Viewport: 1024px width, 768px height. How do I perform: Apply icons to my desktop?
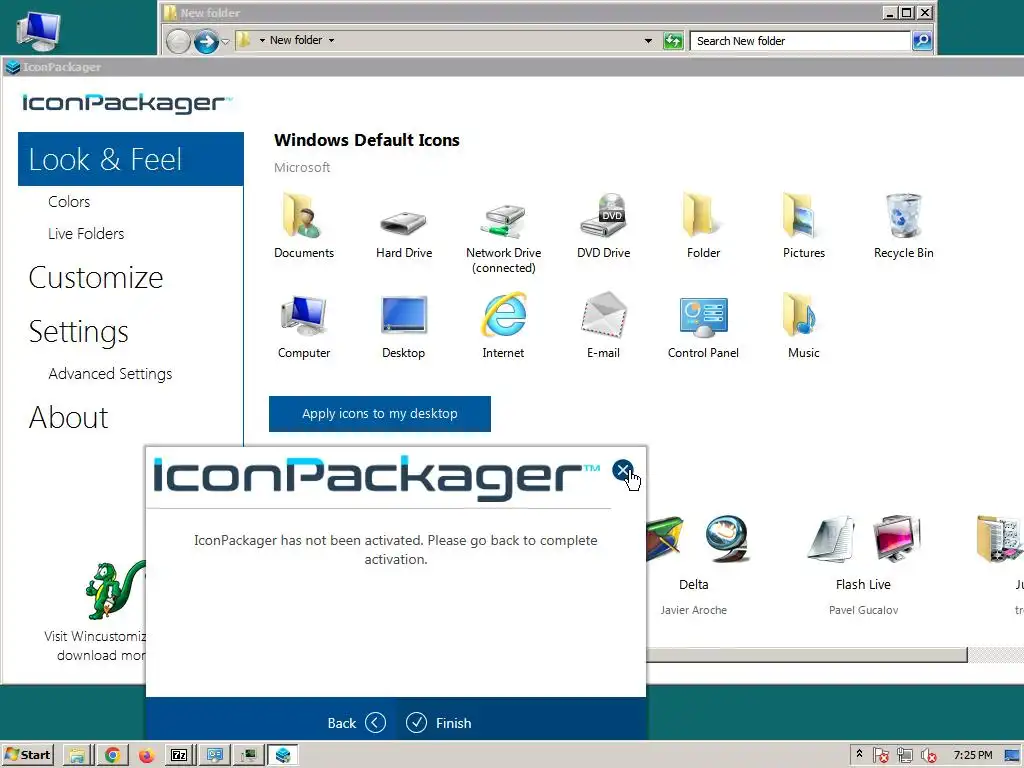[380, 414]
